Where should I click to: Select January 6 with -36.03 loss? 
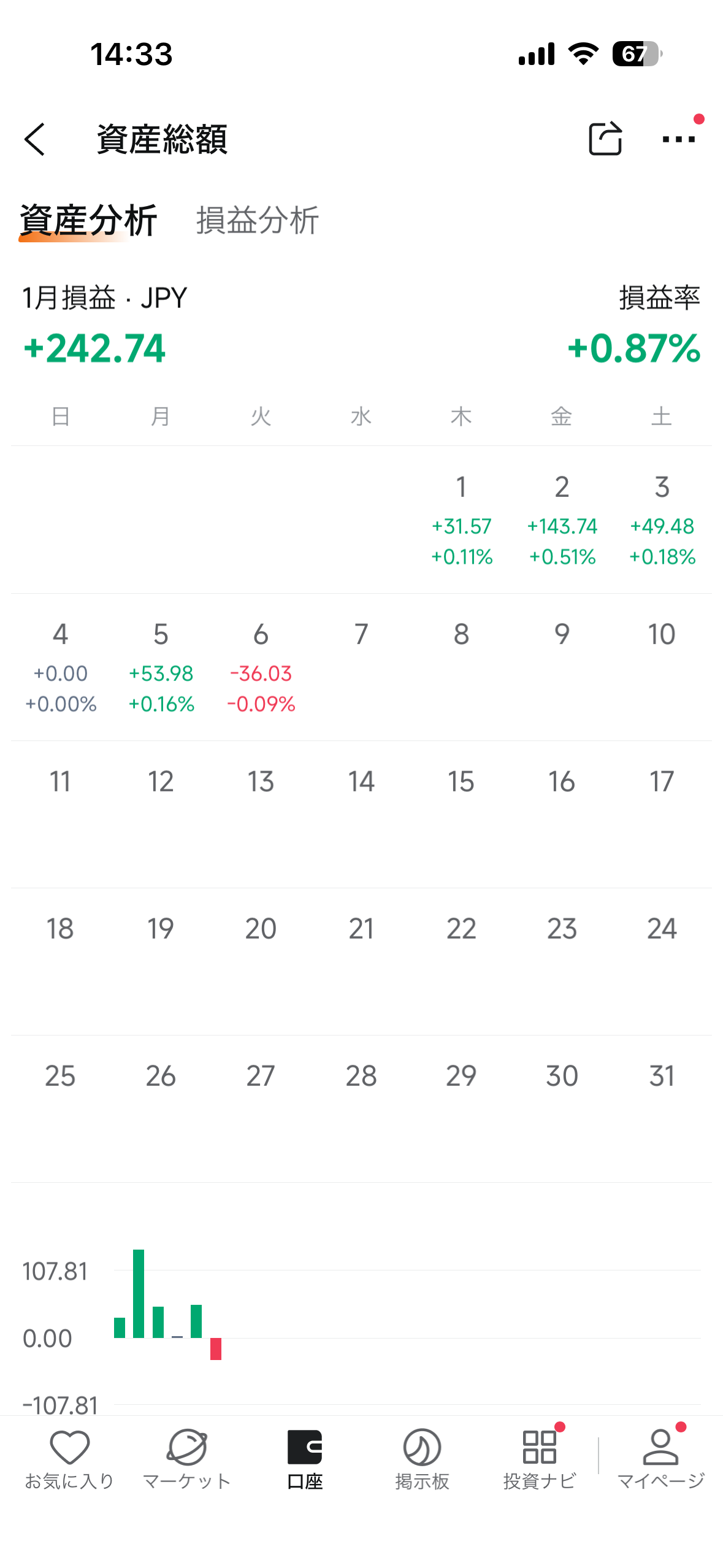261,667
